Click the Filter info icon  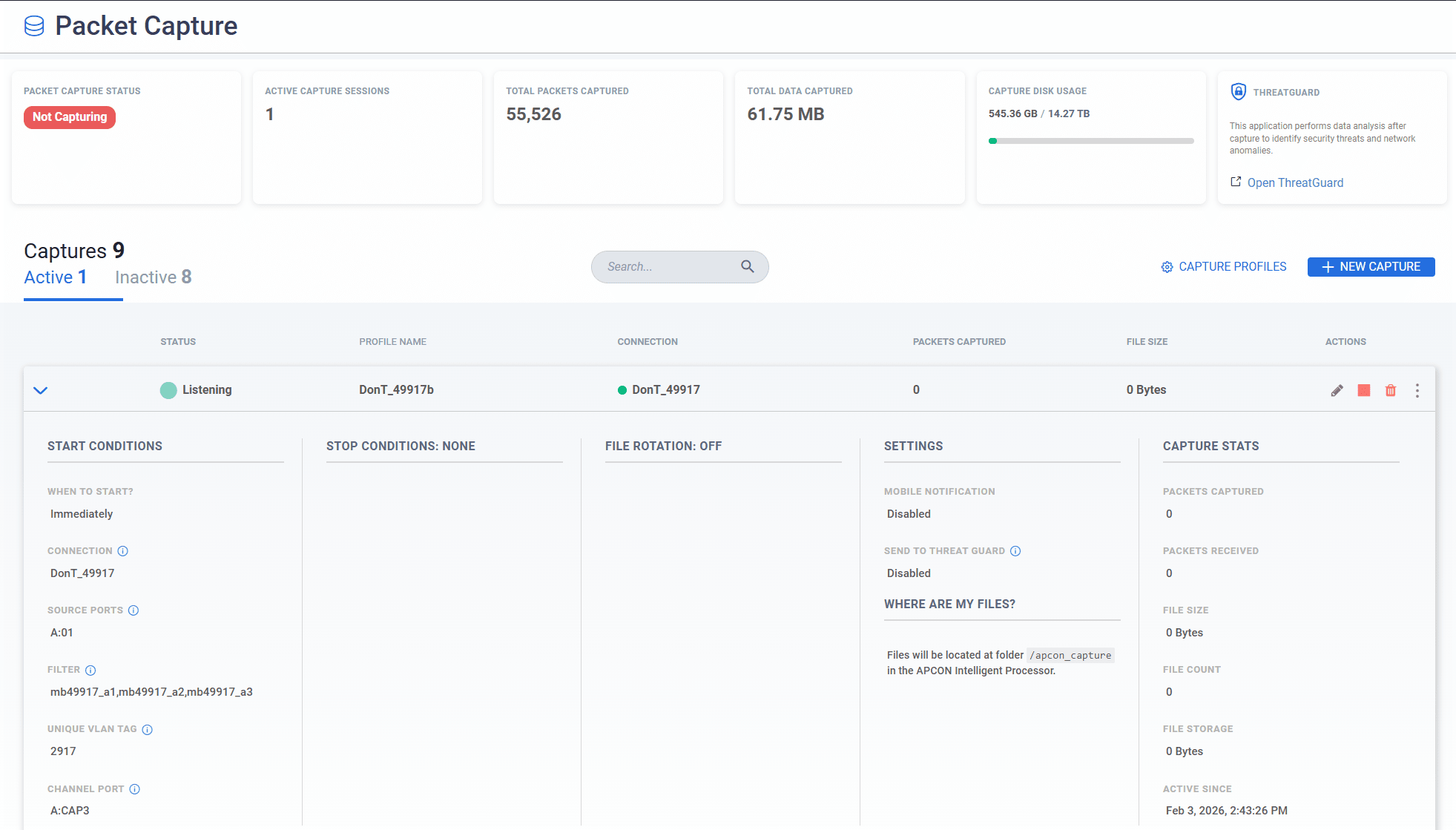point(91,670)
